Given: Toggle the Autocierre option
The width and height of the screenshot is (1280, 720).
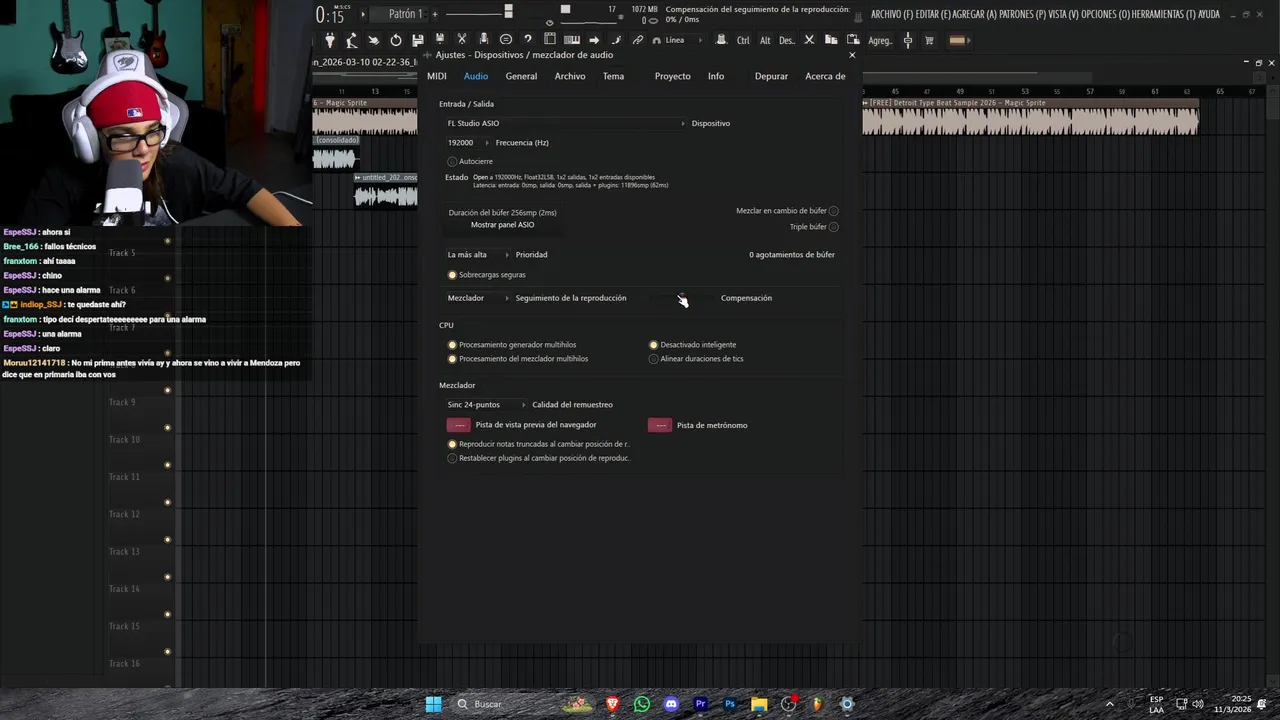Looking at the screenshot, I should (x=452, y=161).
